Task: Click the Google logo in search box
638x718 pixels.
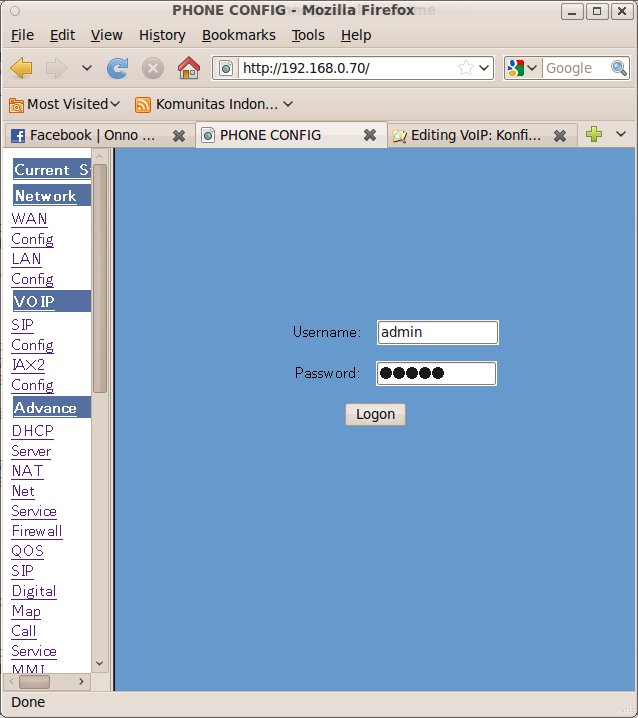Action: point(516,68)
